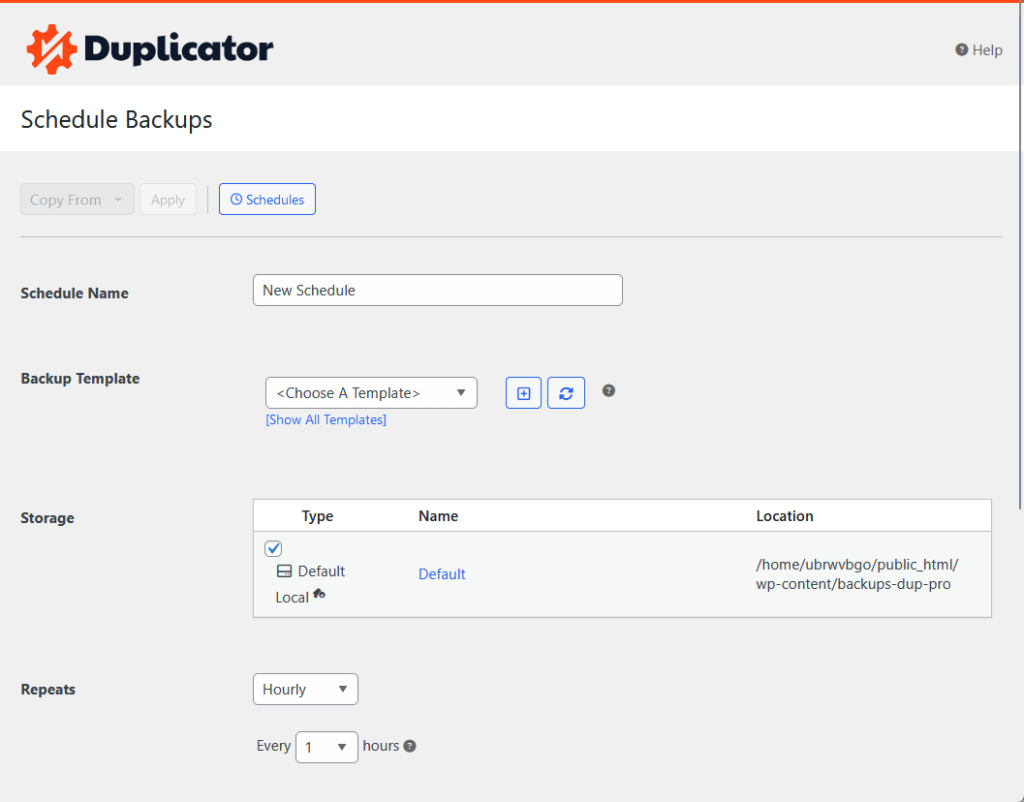Click the refresh templates icon
The height and width of the screenshot is (802, 1024).
(566, 393)
